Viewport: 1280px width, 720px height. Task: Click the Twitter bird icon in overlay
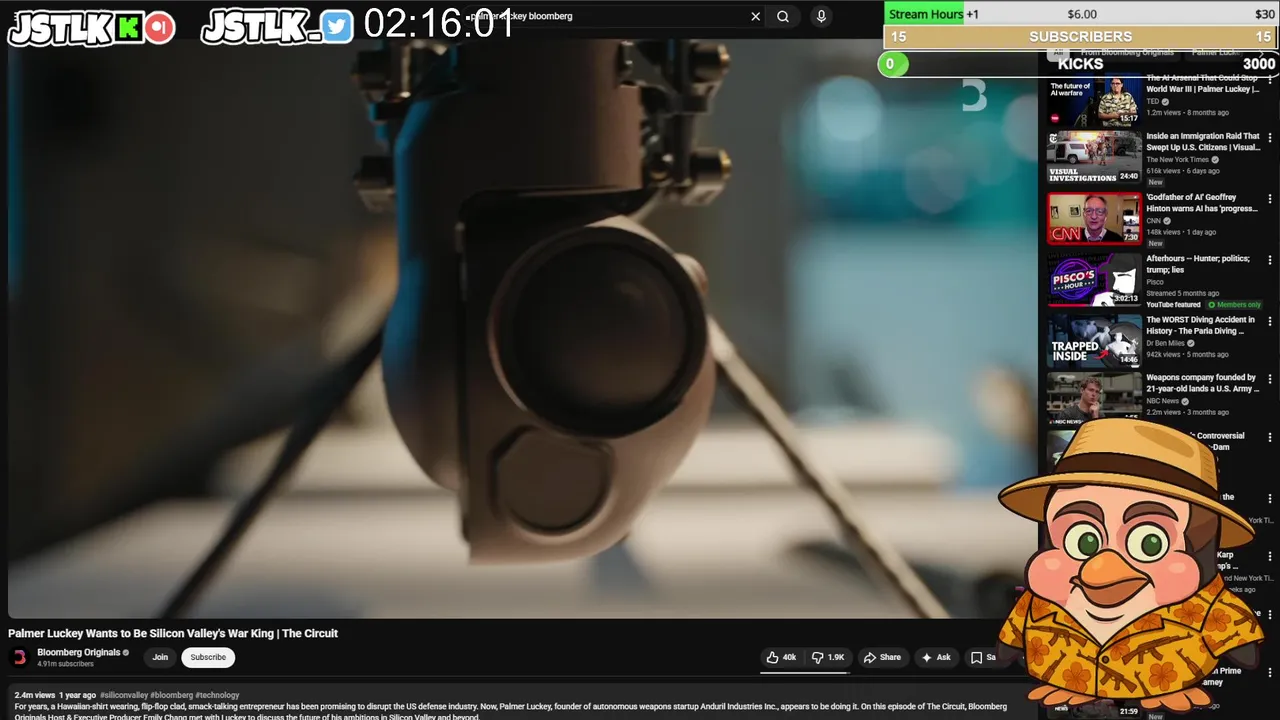pos(337,28)
